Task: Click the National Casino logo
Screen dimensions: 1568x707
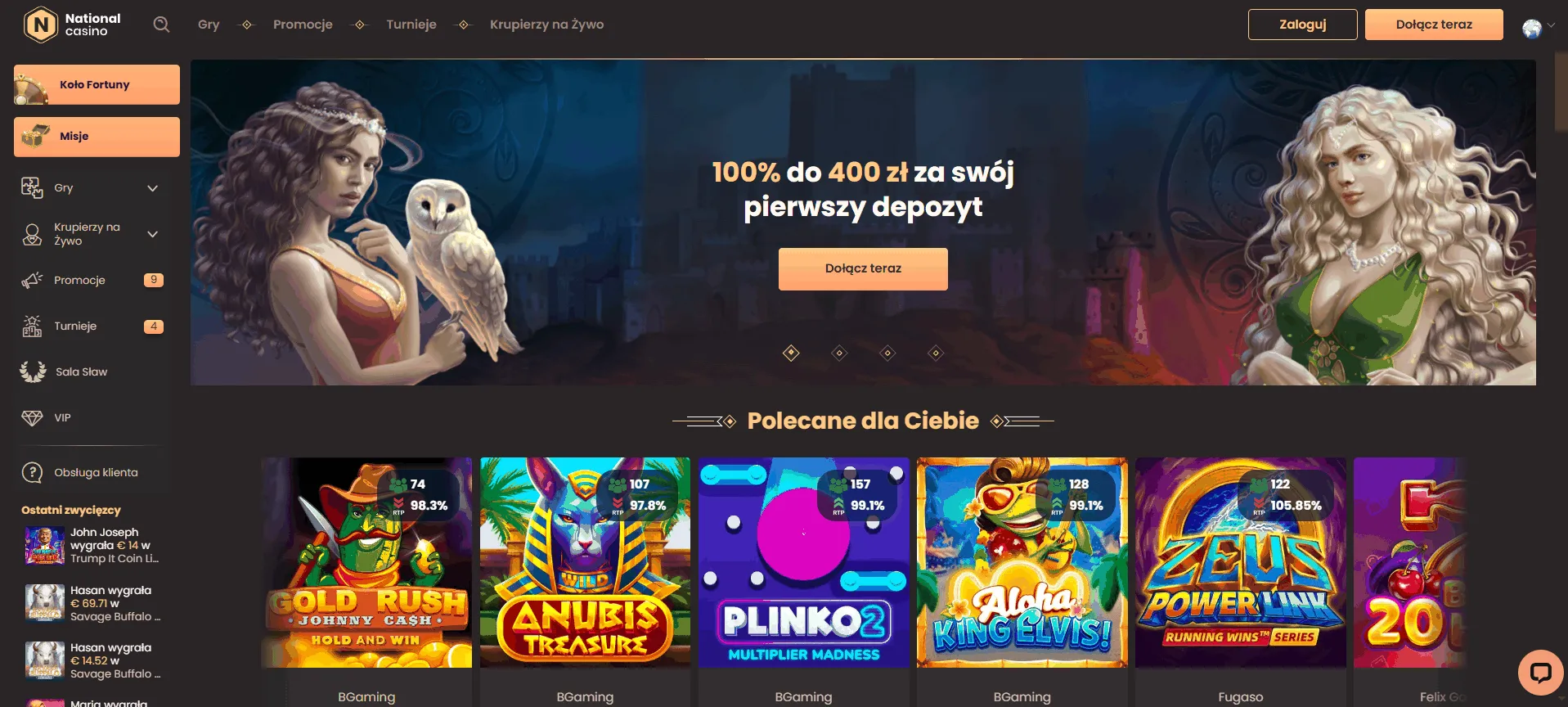Action: [73, 25]
